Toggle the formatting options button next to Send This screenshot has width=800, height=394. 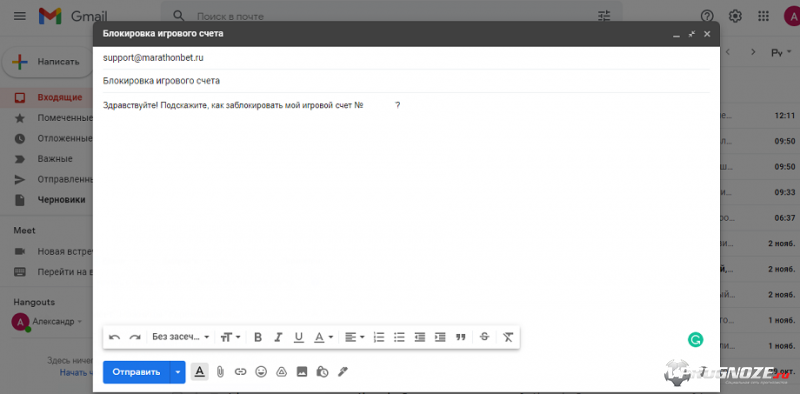[x=200, y=372]
